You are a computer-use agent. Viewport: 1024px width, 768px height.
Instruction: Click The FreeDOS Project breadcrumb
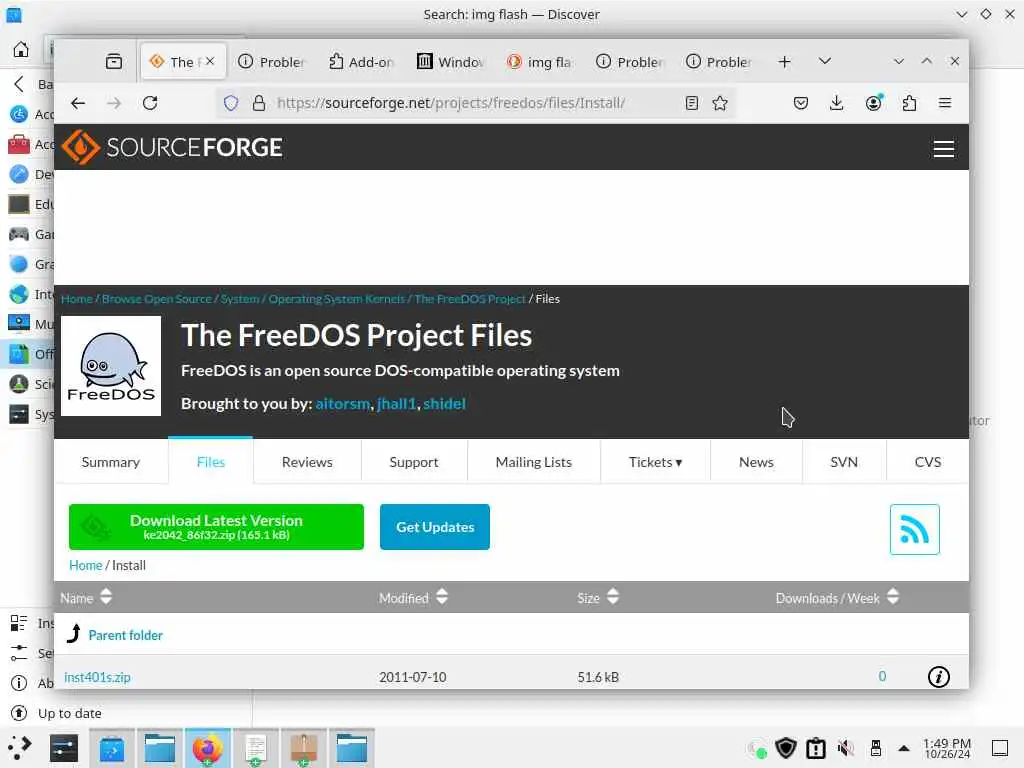(x=470, y=298)
